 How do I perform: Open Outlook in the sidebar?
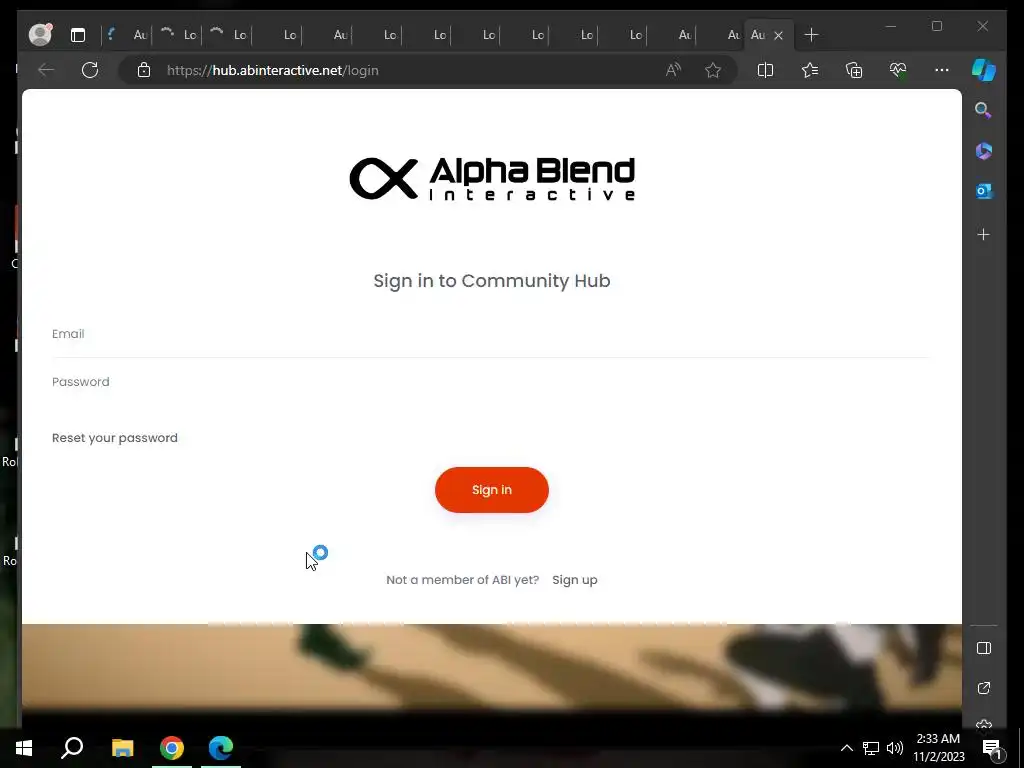[x=984, y=191]
